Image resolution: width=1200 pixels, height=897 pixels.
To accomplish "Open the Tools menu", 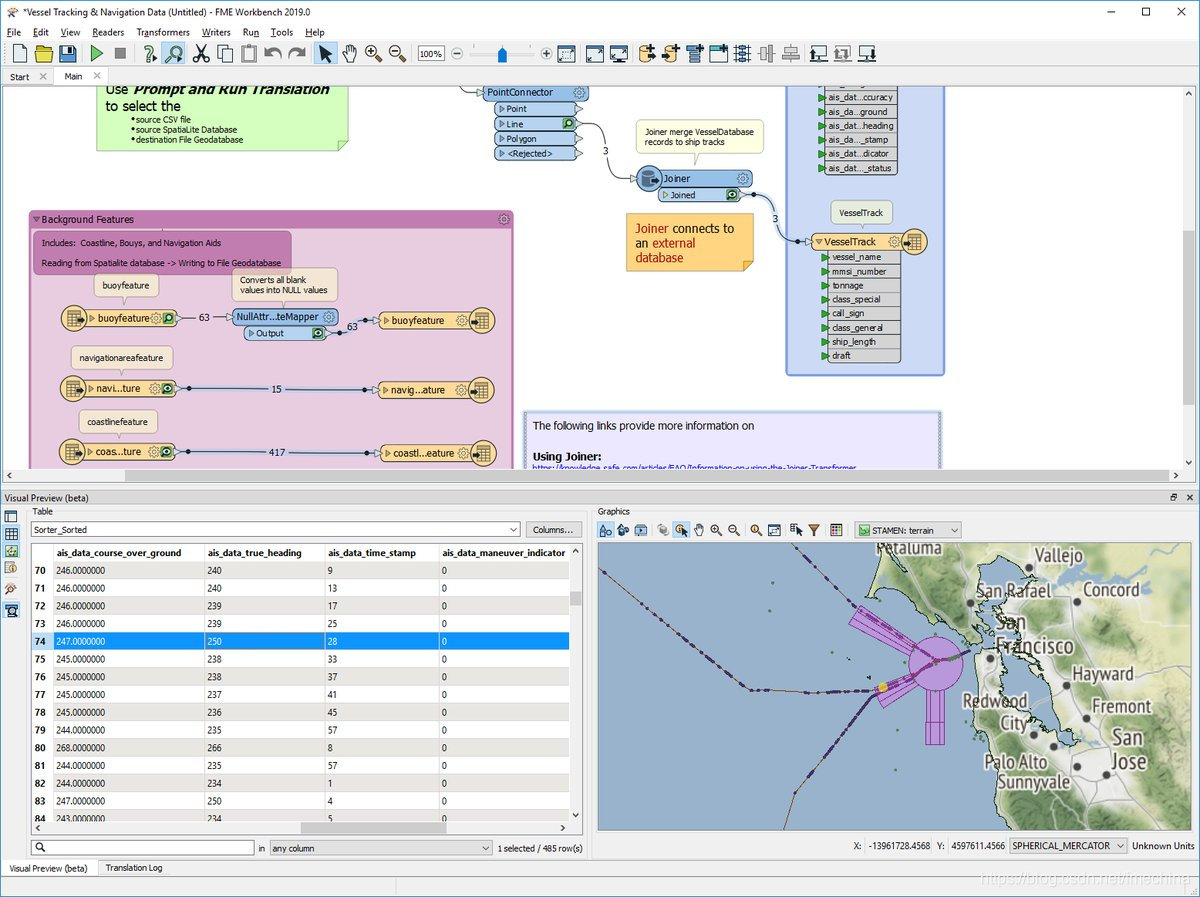I will coord(282,32).
